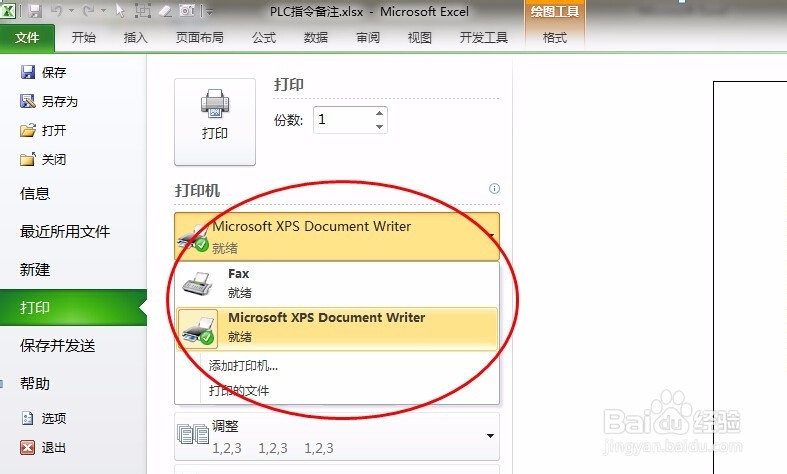Open the 新建 section

[x=35, y=270]
